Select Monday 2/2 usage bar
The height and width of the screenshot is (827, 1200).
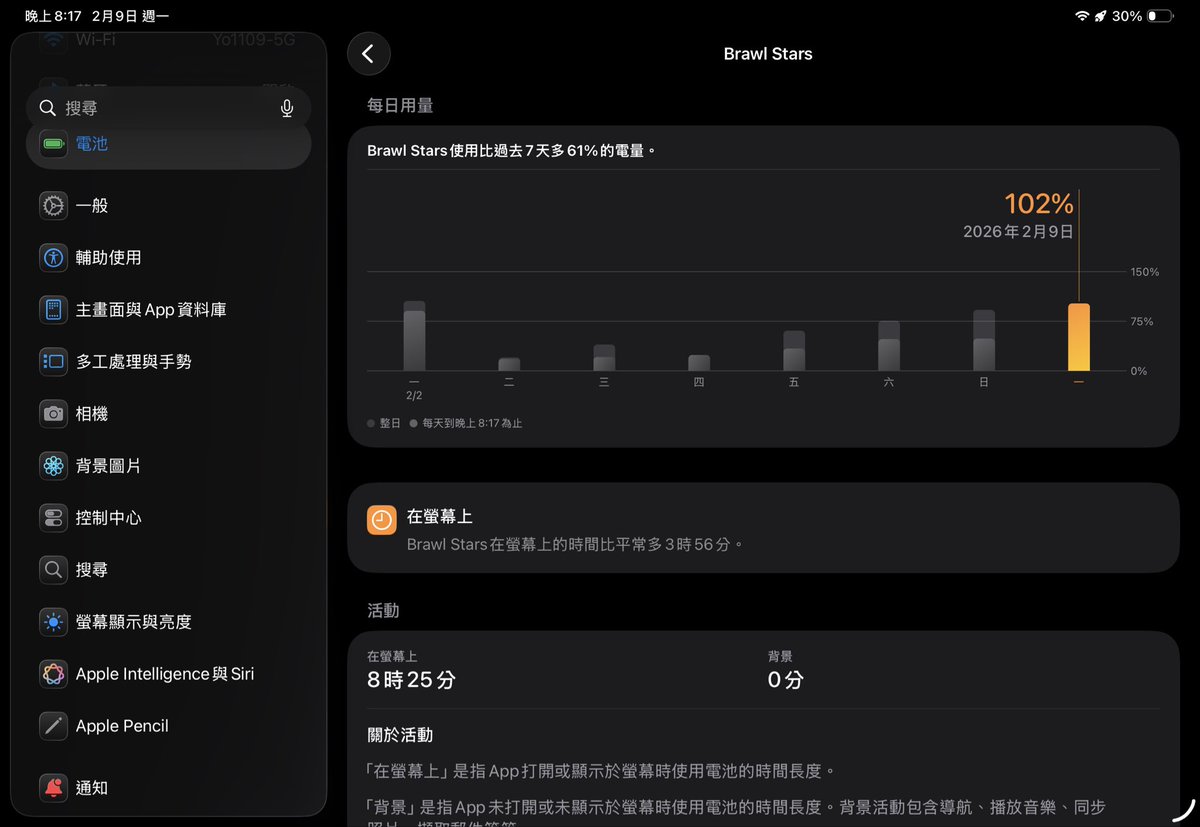414,336
